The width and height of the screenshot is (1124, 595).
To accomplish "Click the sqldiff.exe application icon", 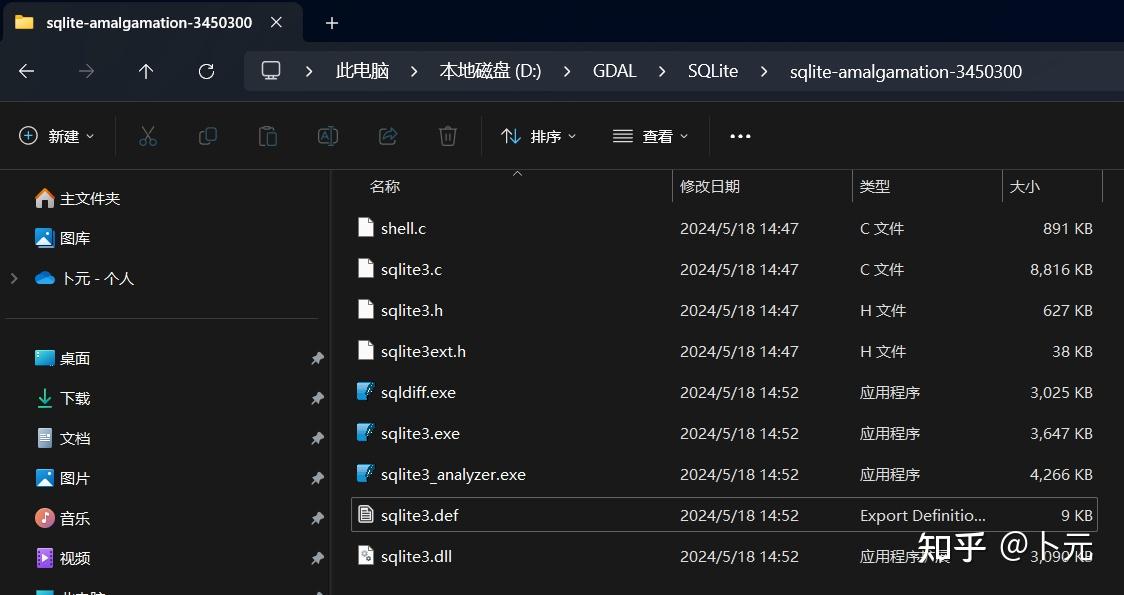I will [366, 391].
